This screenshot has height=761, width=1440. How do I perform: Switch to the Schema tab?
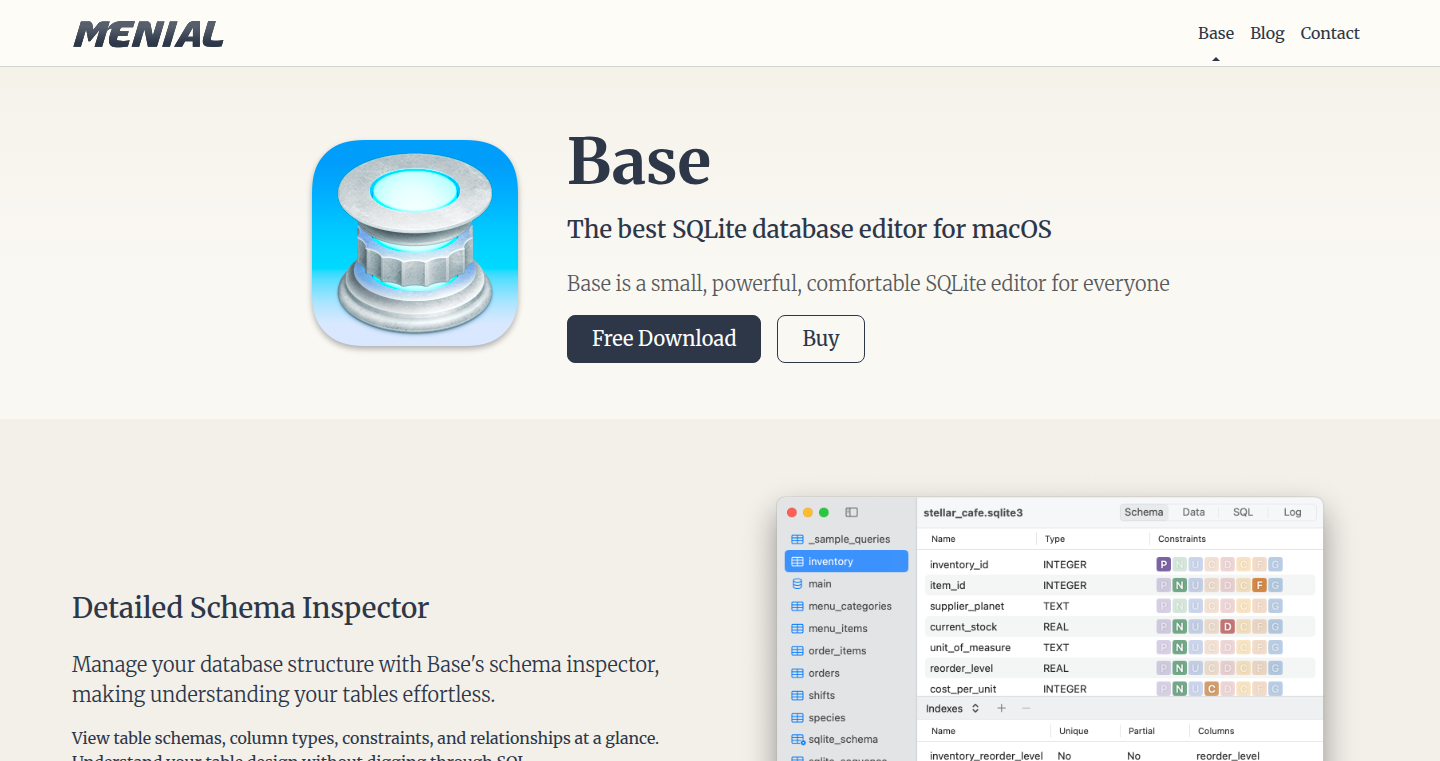[1143, 512]
